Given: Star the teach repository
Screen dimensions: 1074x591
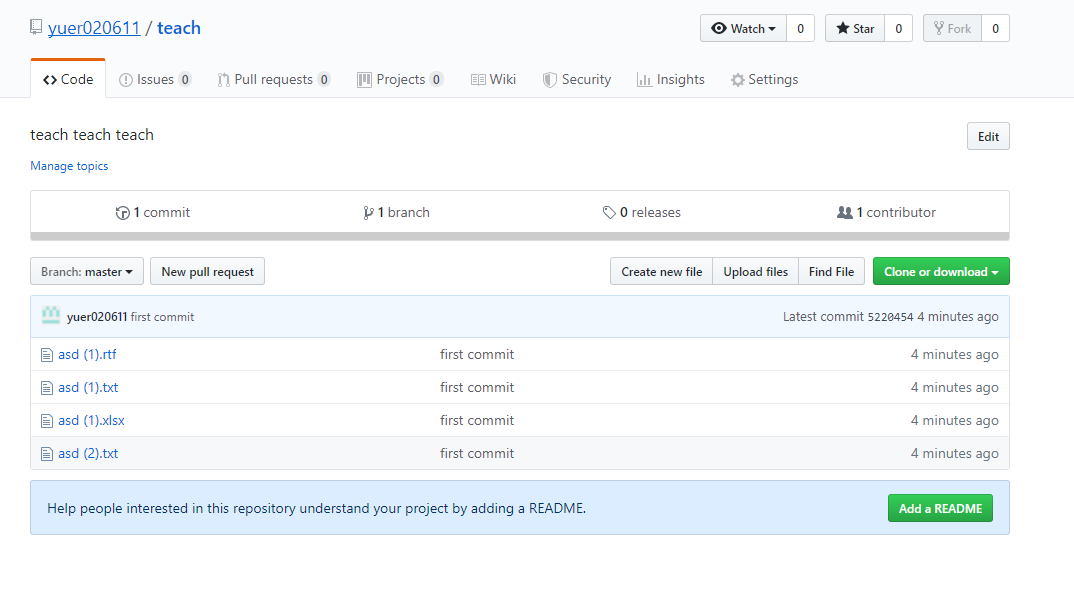Looking at the screenshot, I should click(x=856, y=28).
